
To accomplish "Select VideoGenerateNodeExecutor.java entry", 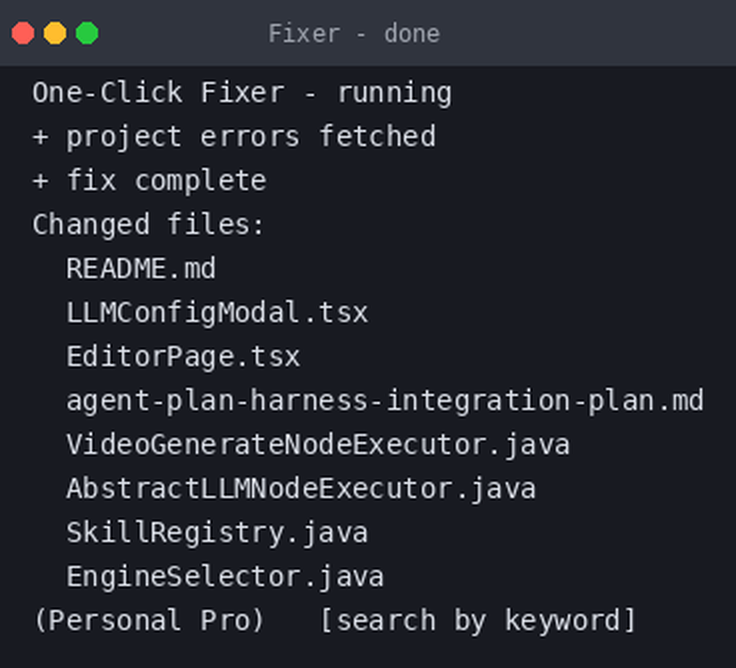I will [318, 445].
